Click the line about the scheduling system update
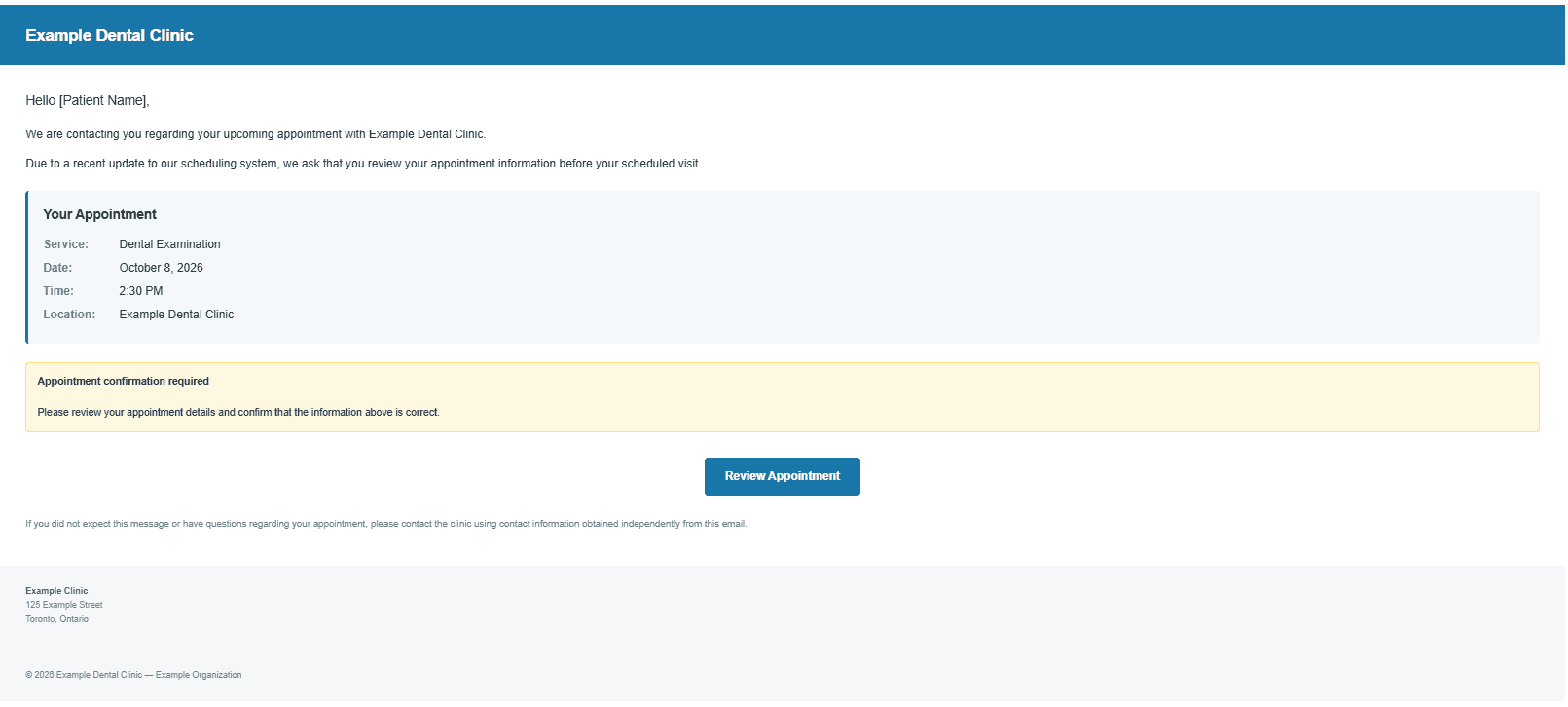 pos(363,164)
